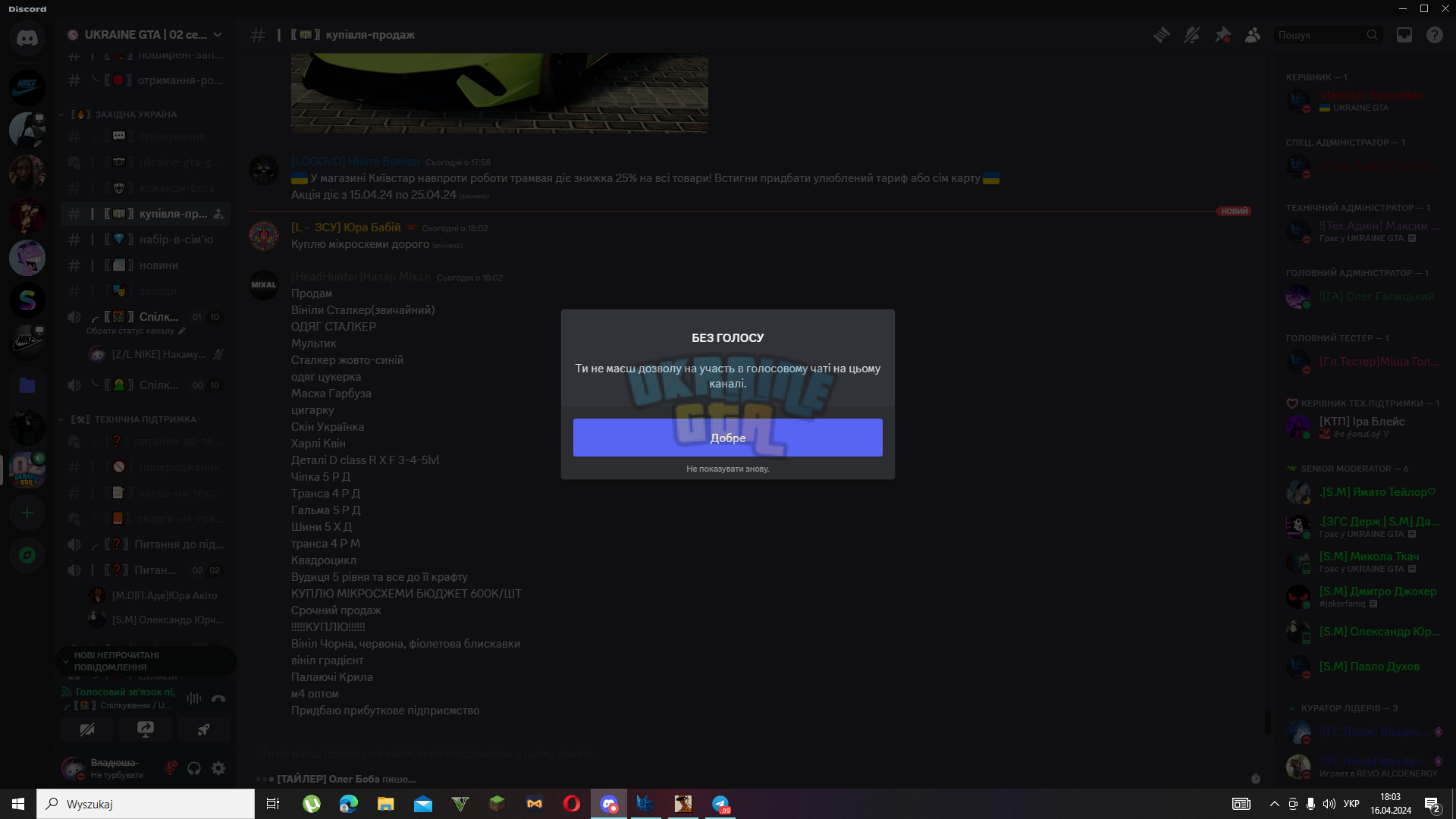1456x819 pixels.
Task: Open Telegram from the taskbar
Action: click(720, 804)
